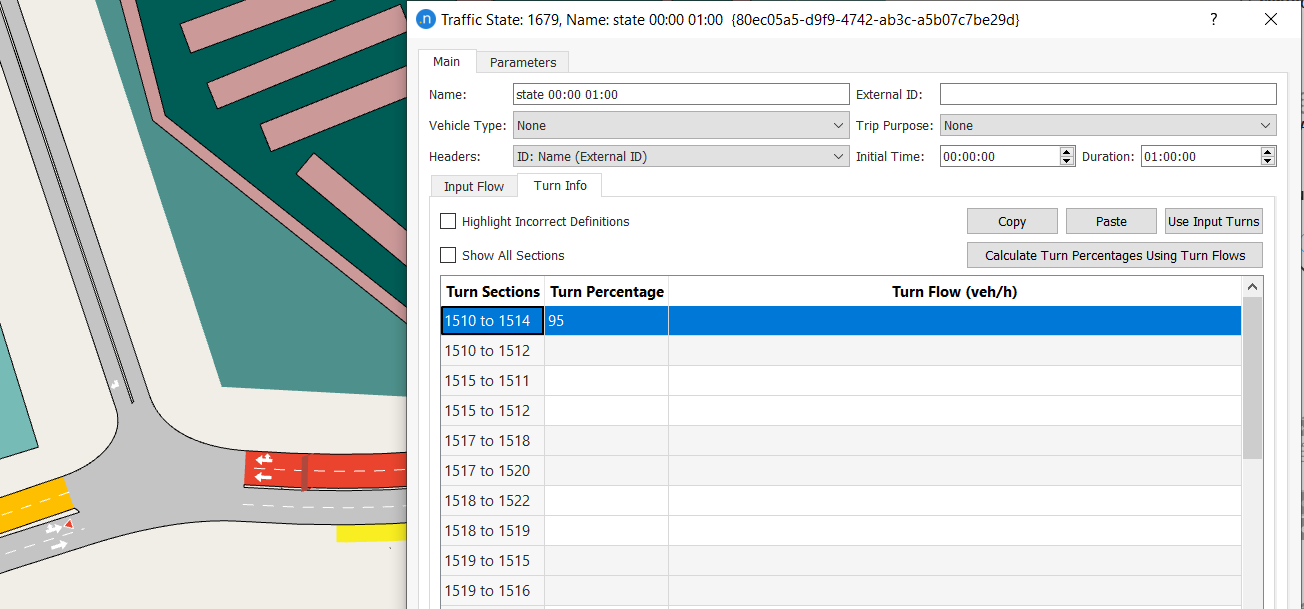This screenshot has height=609, width=1304.
Task: Open the Vehicle Type dropdown
Action: 680,126
